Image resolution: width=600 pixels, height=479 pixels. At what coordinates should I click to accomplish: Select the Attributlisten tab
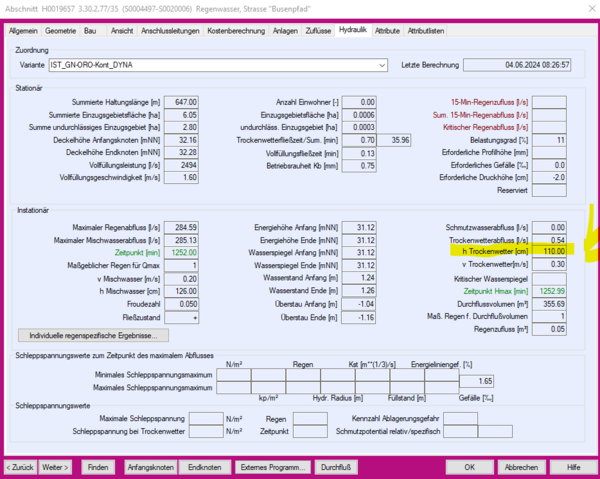click(426, 31)
